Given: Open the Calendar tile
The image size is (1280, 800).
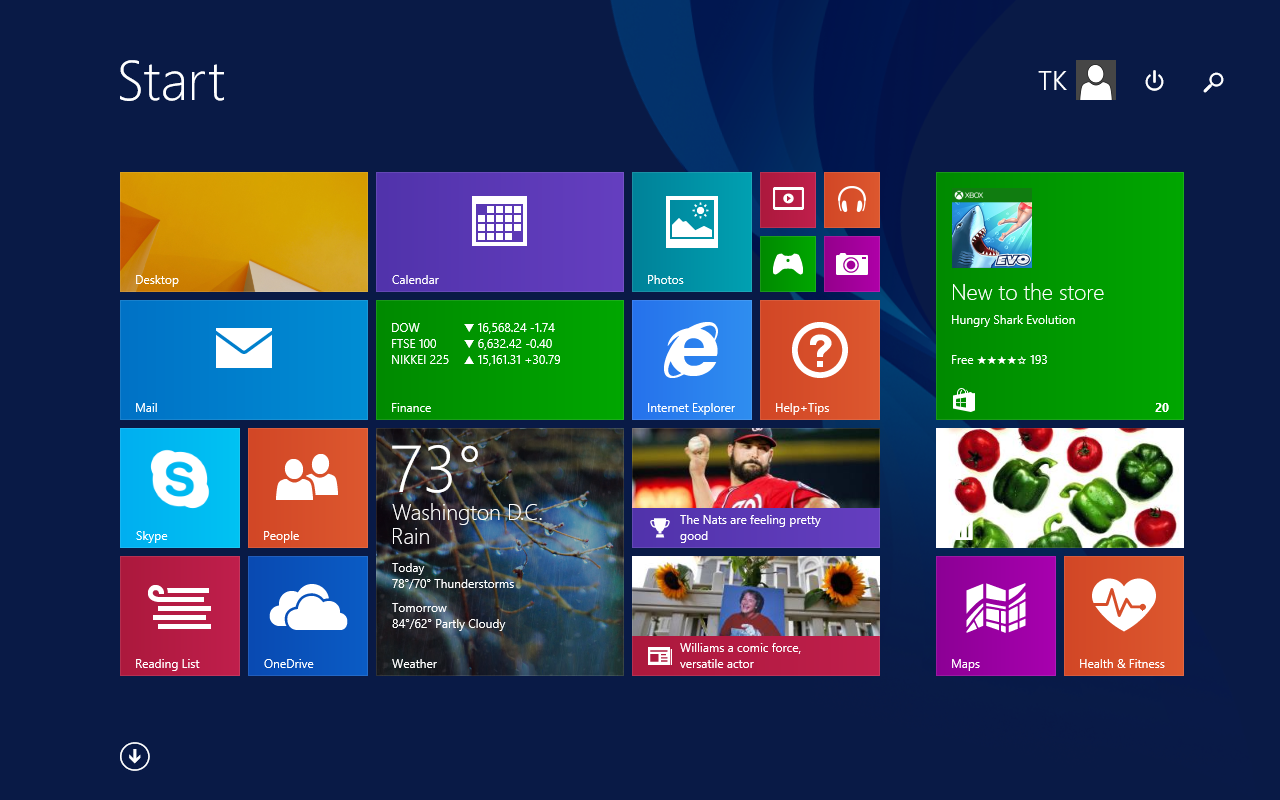Looking at the screenshot, I should click(x=500, y=232).
